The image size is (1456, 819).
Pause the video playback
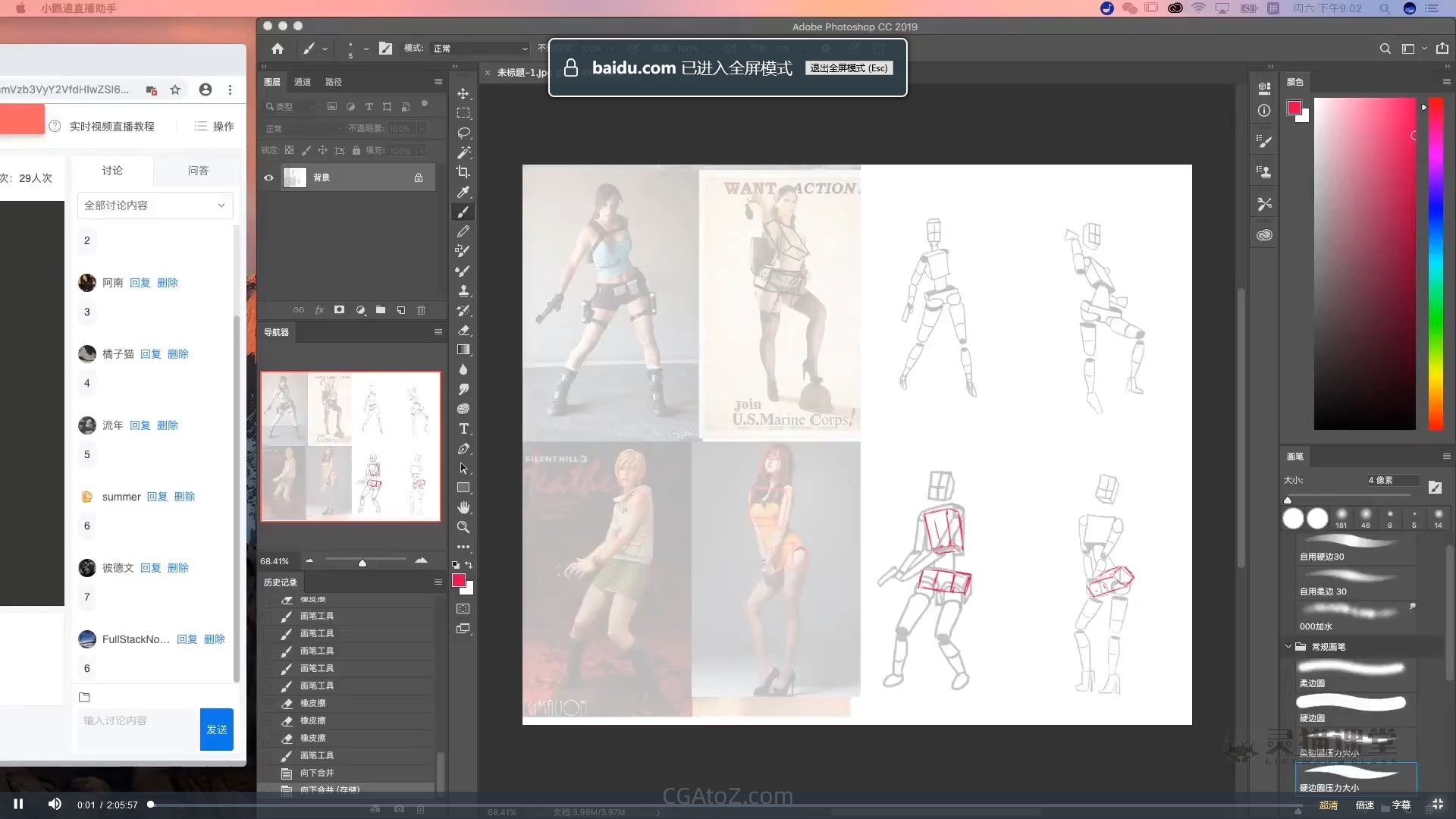[18, 804]
